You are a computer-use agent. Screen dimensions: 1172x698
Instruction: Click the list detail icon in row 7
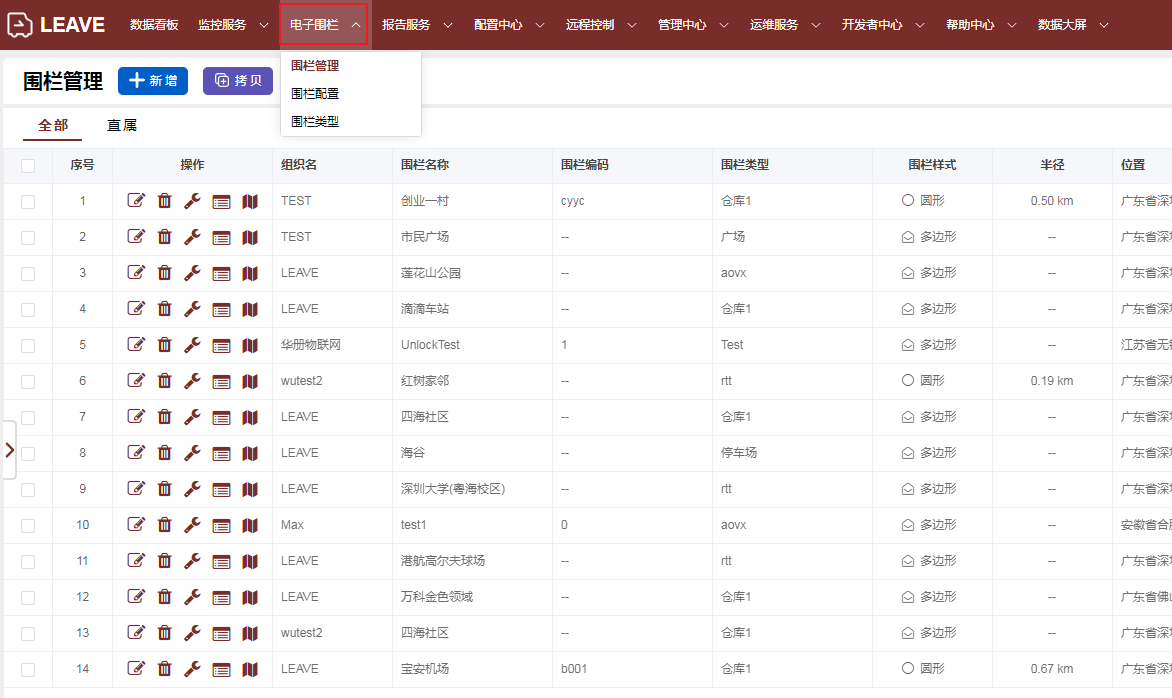(x=221, y=417)
